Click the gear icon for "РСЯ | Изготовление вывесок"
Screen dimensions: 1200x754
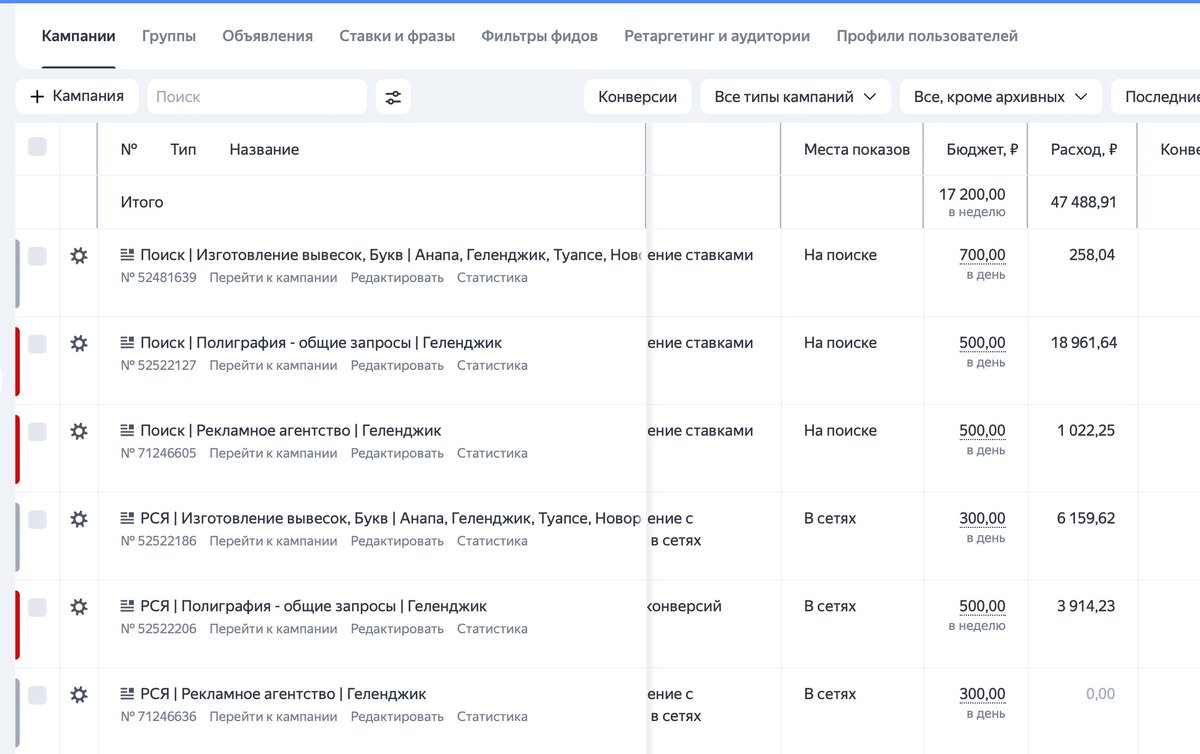point(79,519)
